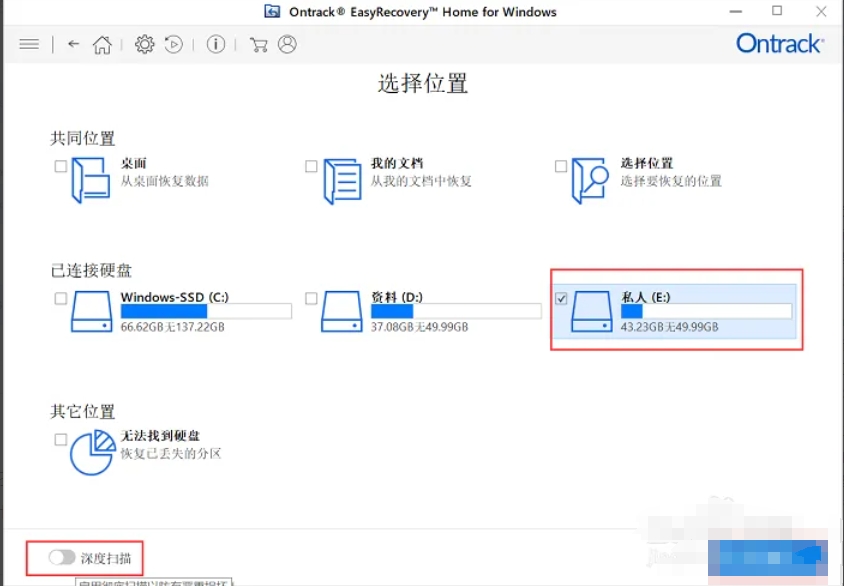
Task: Tick the checkbox beside 选择要恢复的位置
Action: click(561, 166)
